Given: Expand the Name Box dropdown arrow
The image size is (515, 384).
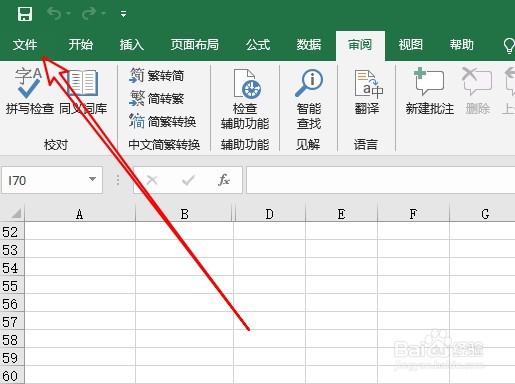Looking at the screenshot, I should pos(92,179).
